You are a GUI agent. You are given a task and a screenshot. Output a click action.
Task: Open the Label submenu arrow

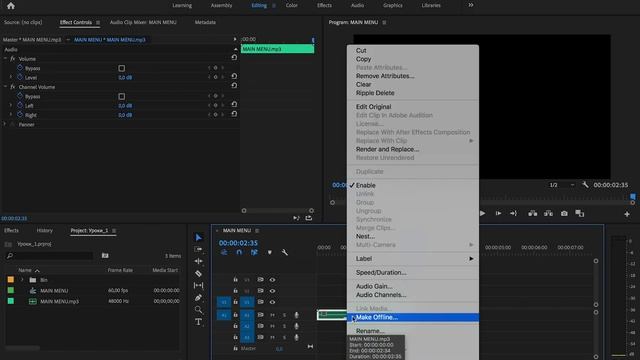click(471, 259)
